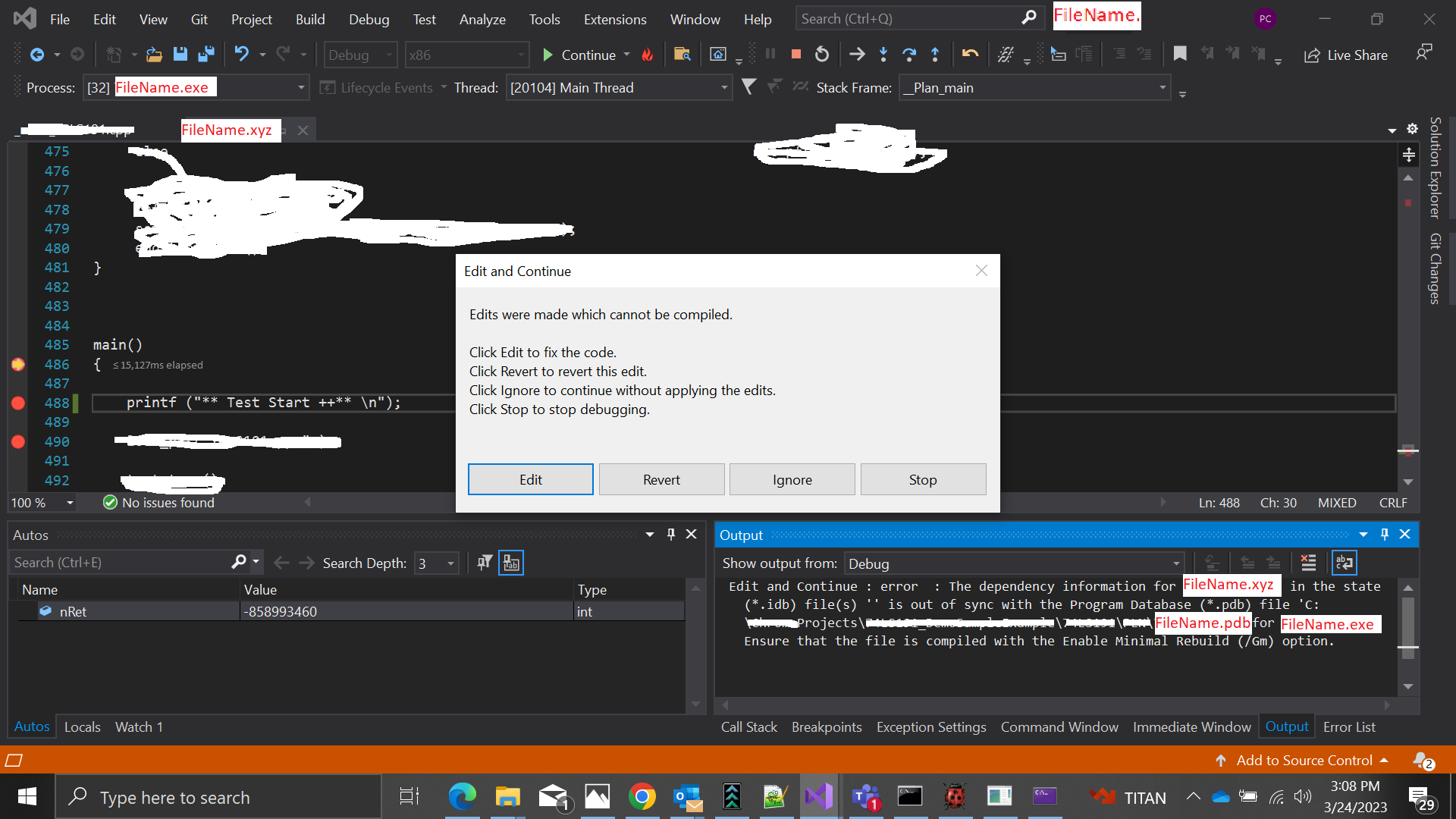Screen dimensions: 1456x819
Task: Click the Stop Debugging red square icon
Action: [795, 55]
